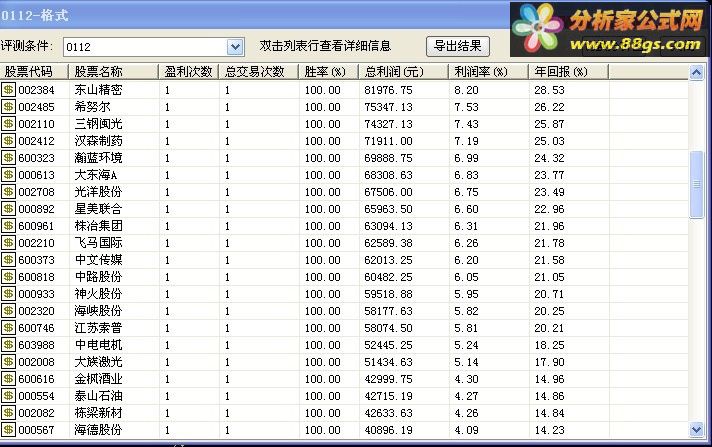Select stock name 金枫酒业
This screenshot has width=712, height=447.
[x=99, y=379]
